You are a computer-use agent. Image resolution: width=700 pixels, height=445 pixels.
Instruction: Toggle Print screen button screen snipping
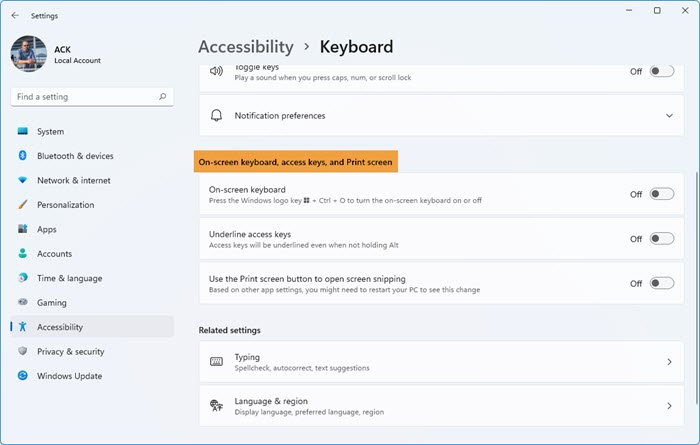[x=661, y=283]
